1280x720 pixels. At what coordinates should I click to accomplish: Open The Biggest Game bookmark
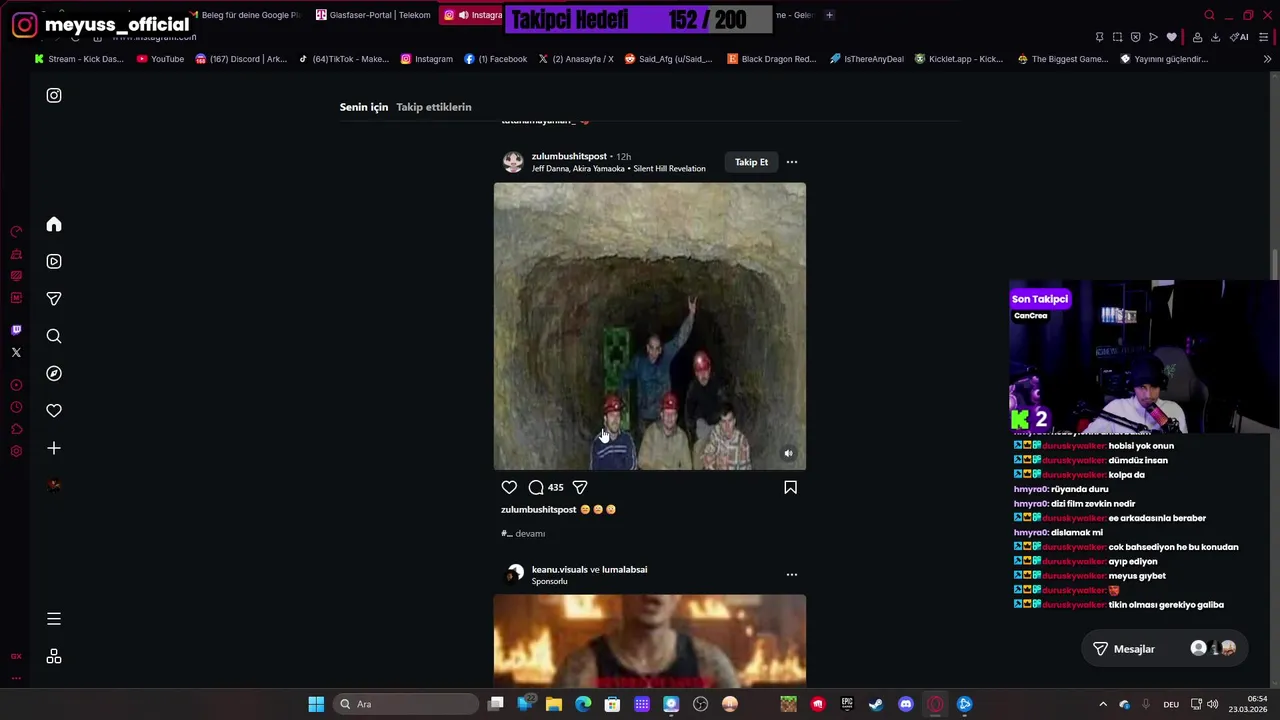pos(1062,59)
